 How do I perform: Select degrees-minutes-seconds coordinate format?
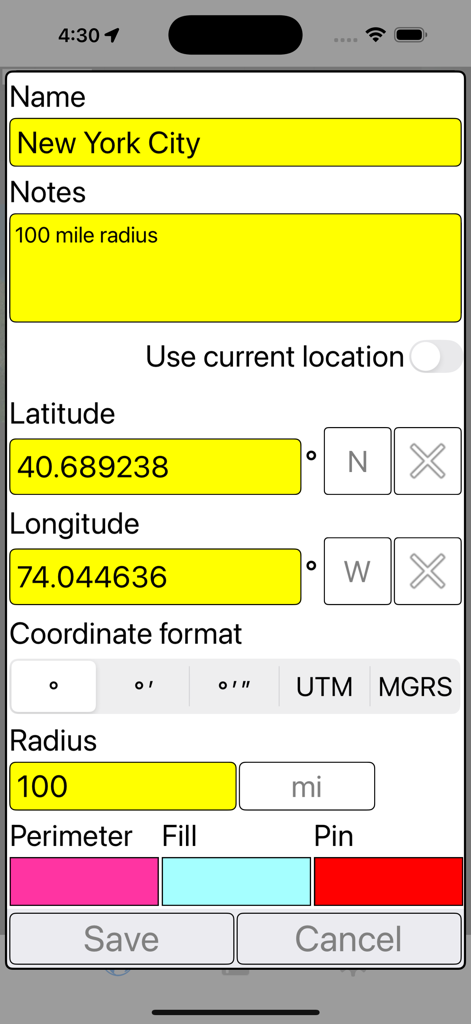234,686
